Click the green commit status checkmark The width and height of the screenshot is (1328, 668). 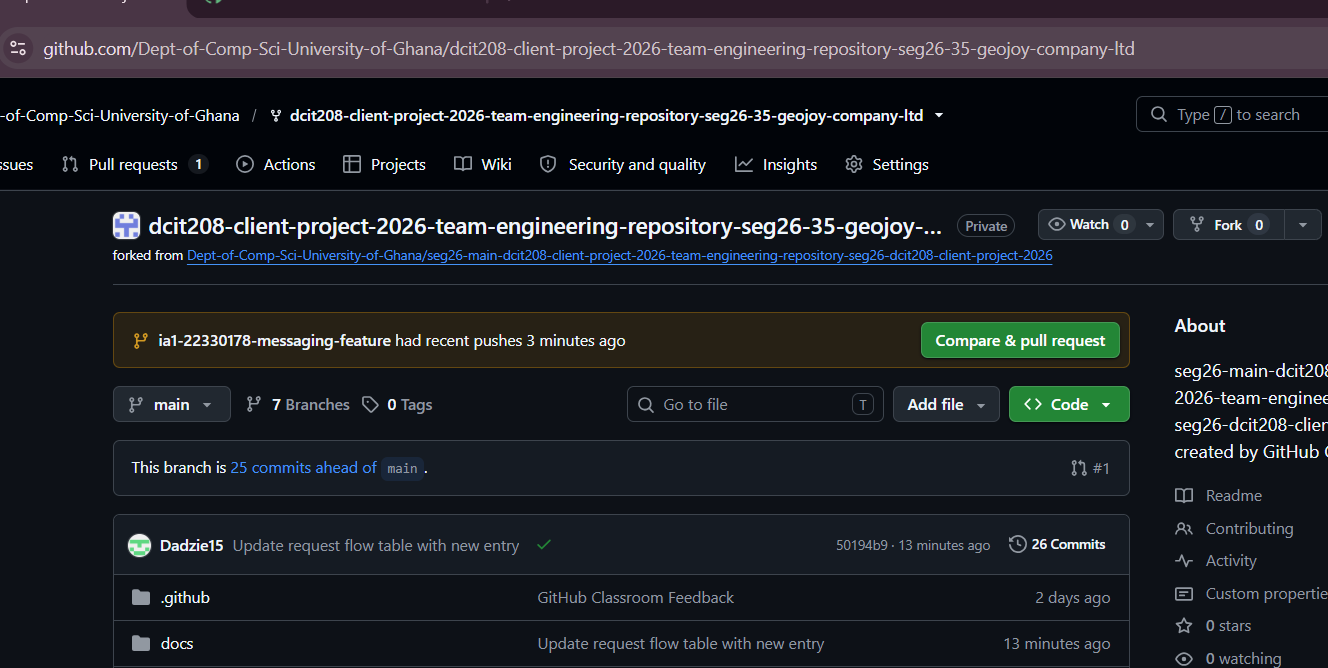click(544, 545)
